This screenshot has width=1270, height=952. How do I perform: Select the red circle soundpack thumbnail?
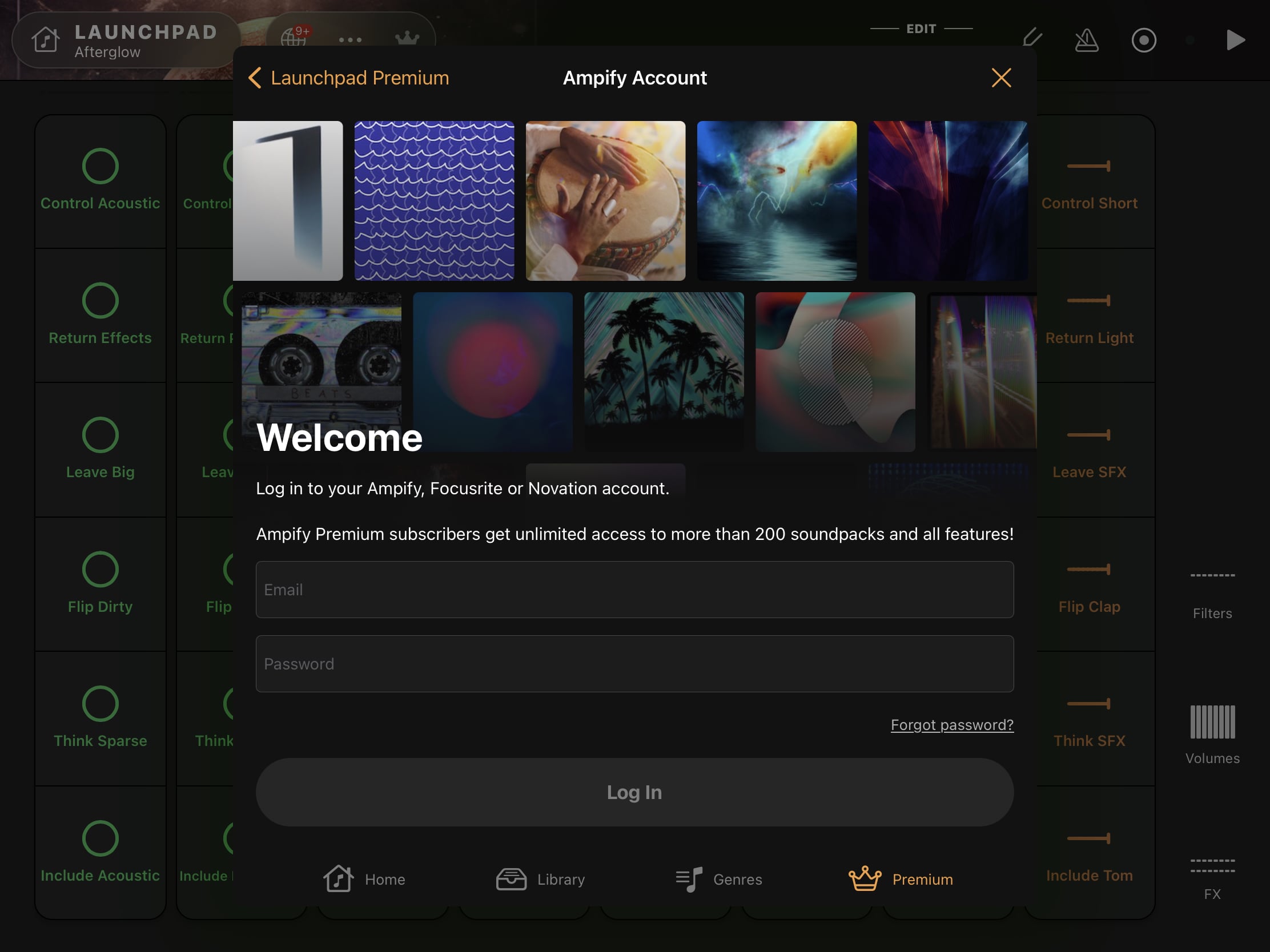(493, 372)
